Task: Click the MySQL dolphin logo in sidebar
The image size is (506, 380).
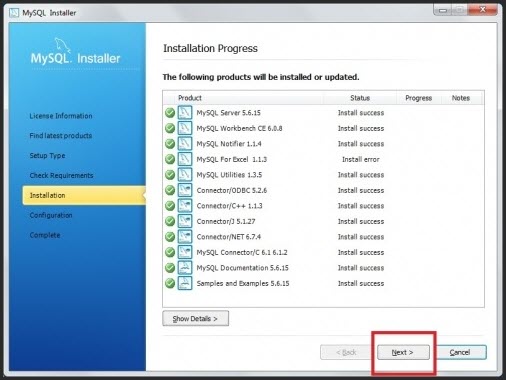Action: click(63, 45)
